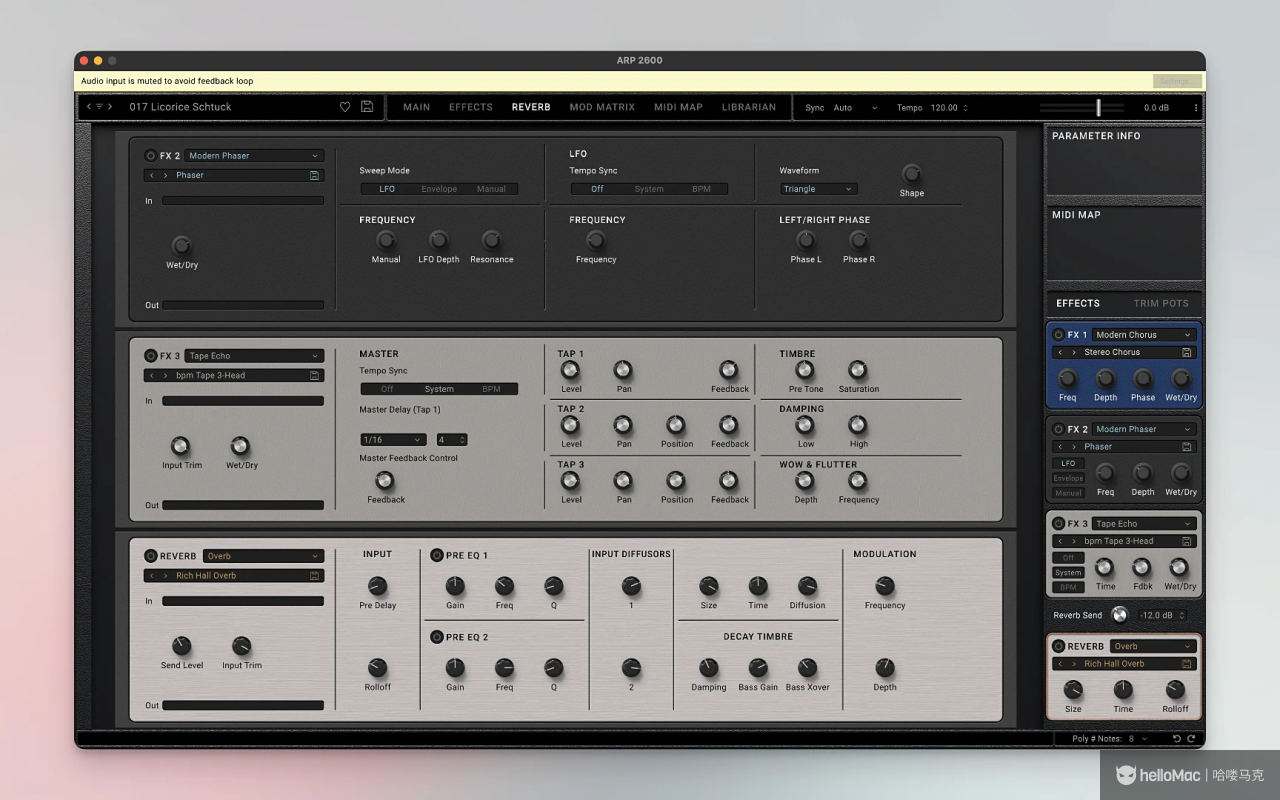Toggle REVERB power button in main panel
The image size is (1280, 800).
[x=151, y=556]
